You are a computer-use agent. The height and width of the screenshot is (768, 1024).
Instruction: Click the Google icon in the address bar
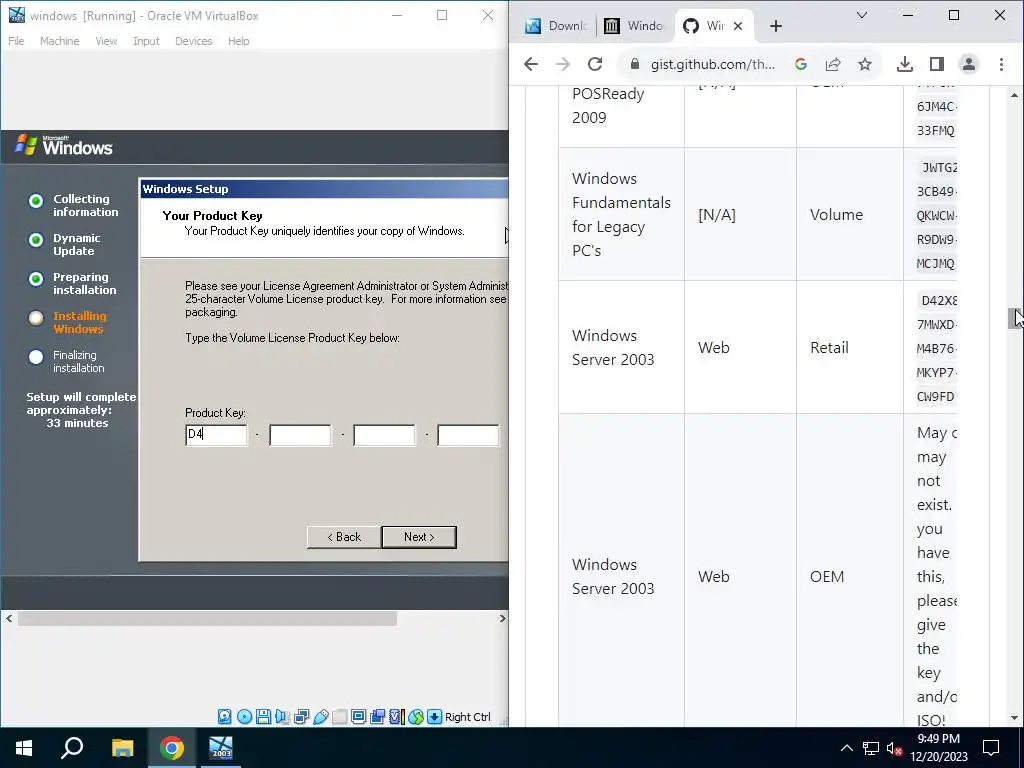click(801, 64)
